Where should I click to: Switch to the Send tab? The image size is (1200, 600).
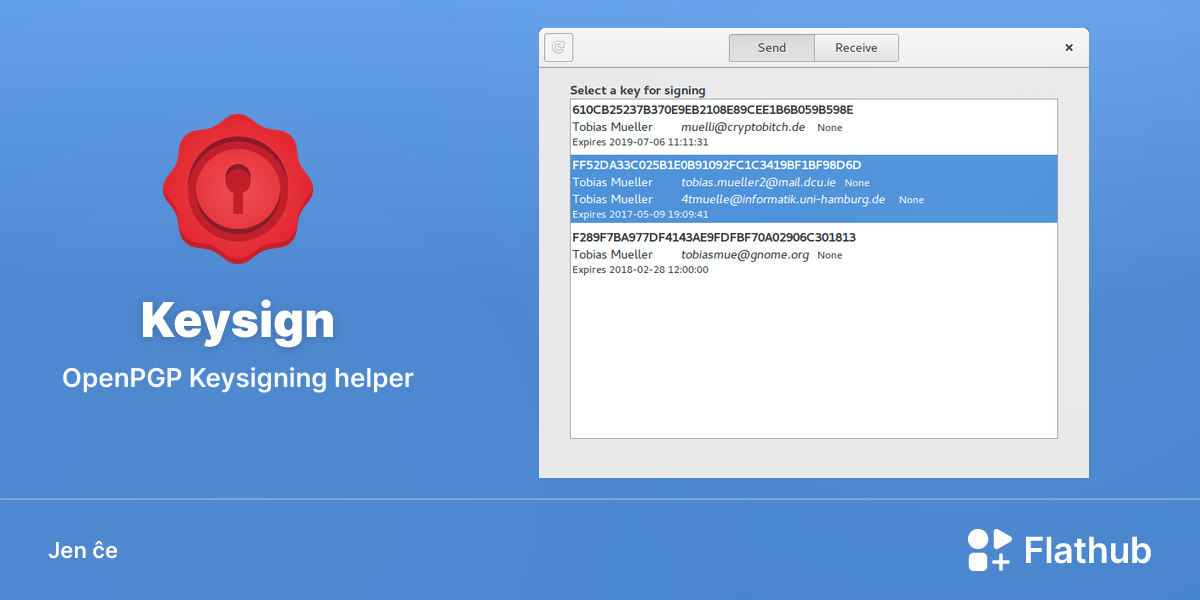click(x=771, y=48)
